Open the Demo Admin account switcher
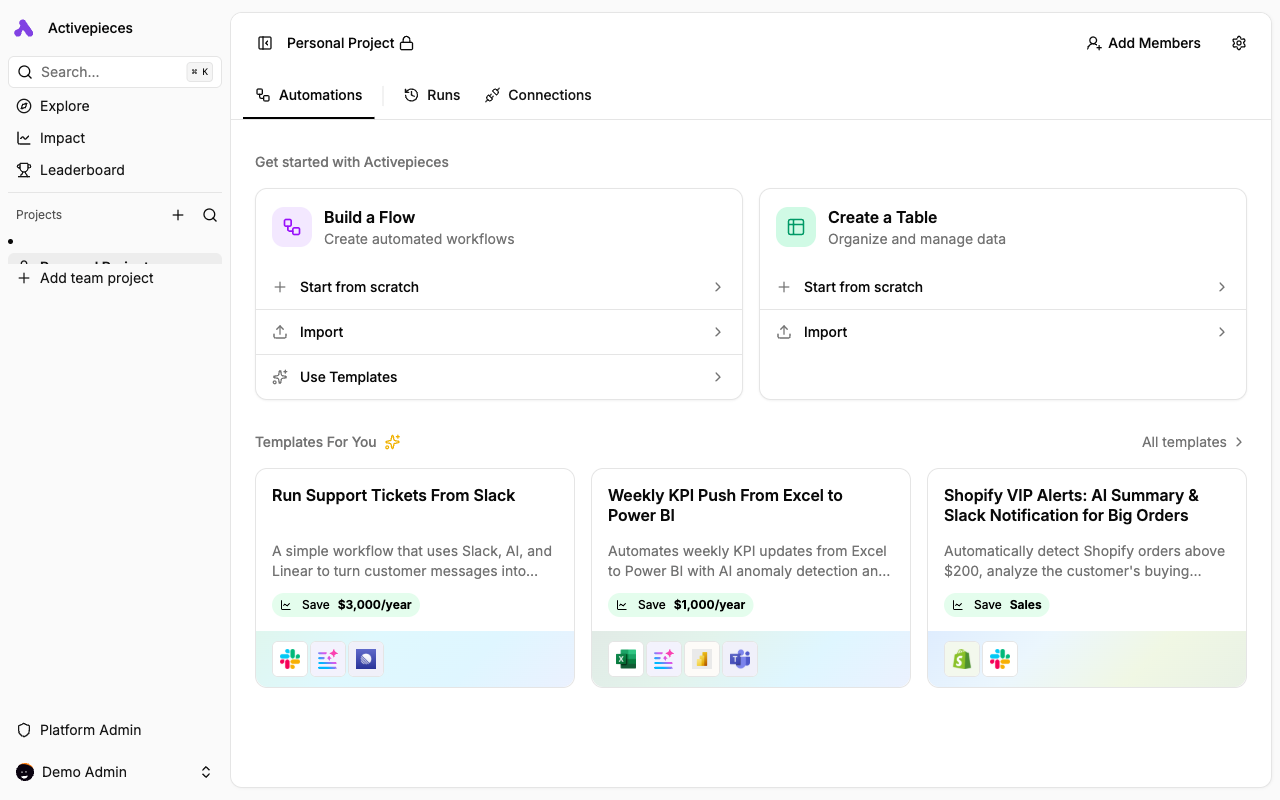The image size is (1280, 800). click(115, 772)
